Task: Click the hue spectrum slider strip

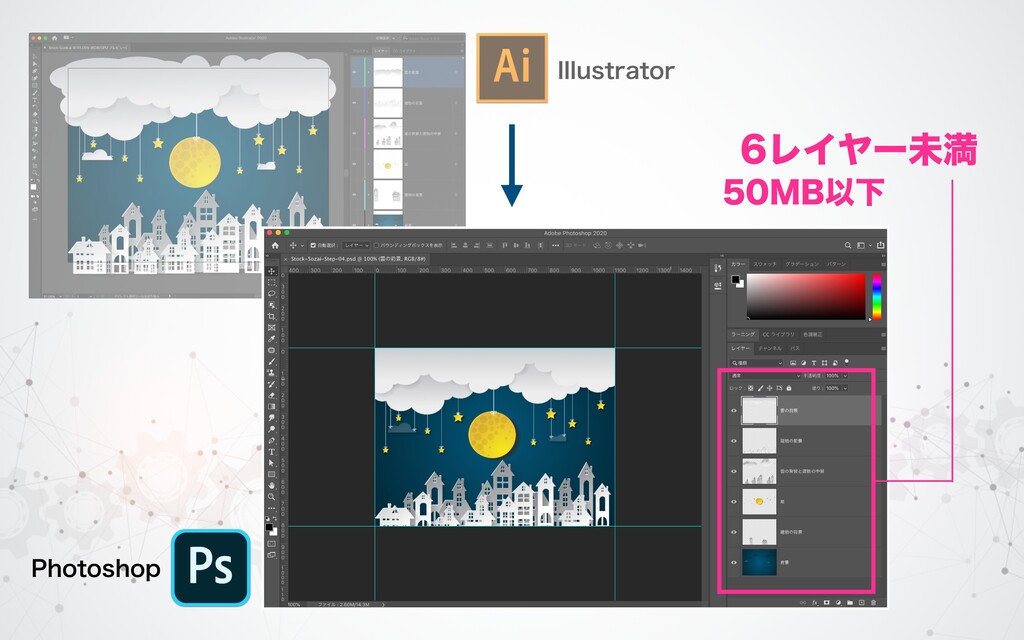Action: (x=877, y=296)
